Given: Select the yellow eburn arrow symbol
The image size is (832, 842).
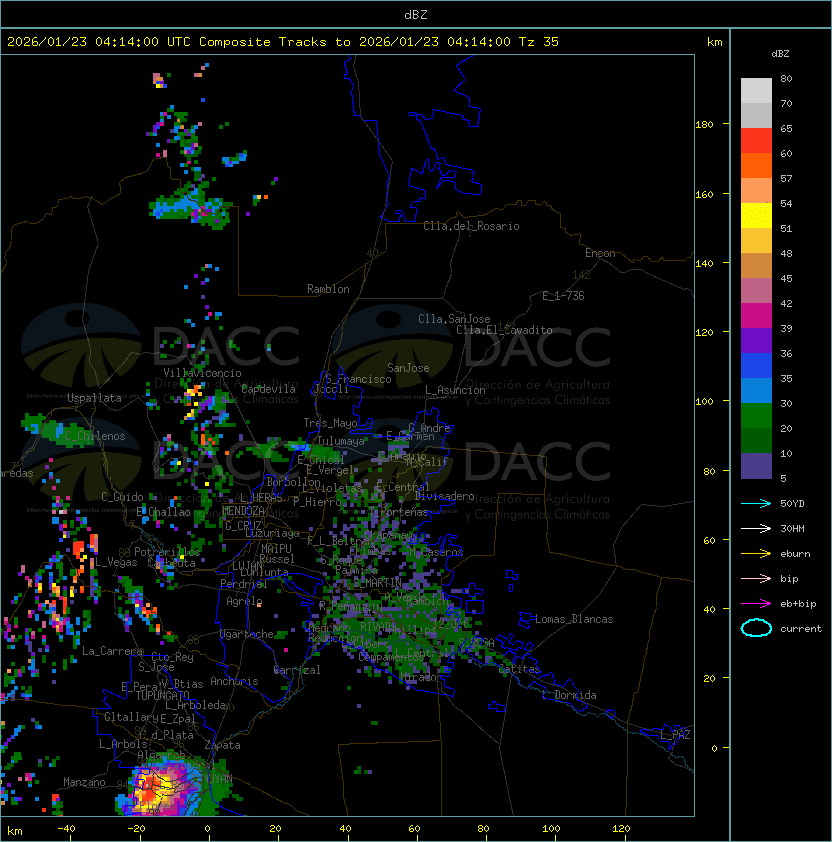Looking at the screenshot, I should coord(756,553).
